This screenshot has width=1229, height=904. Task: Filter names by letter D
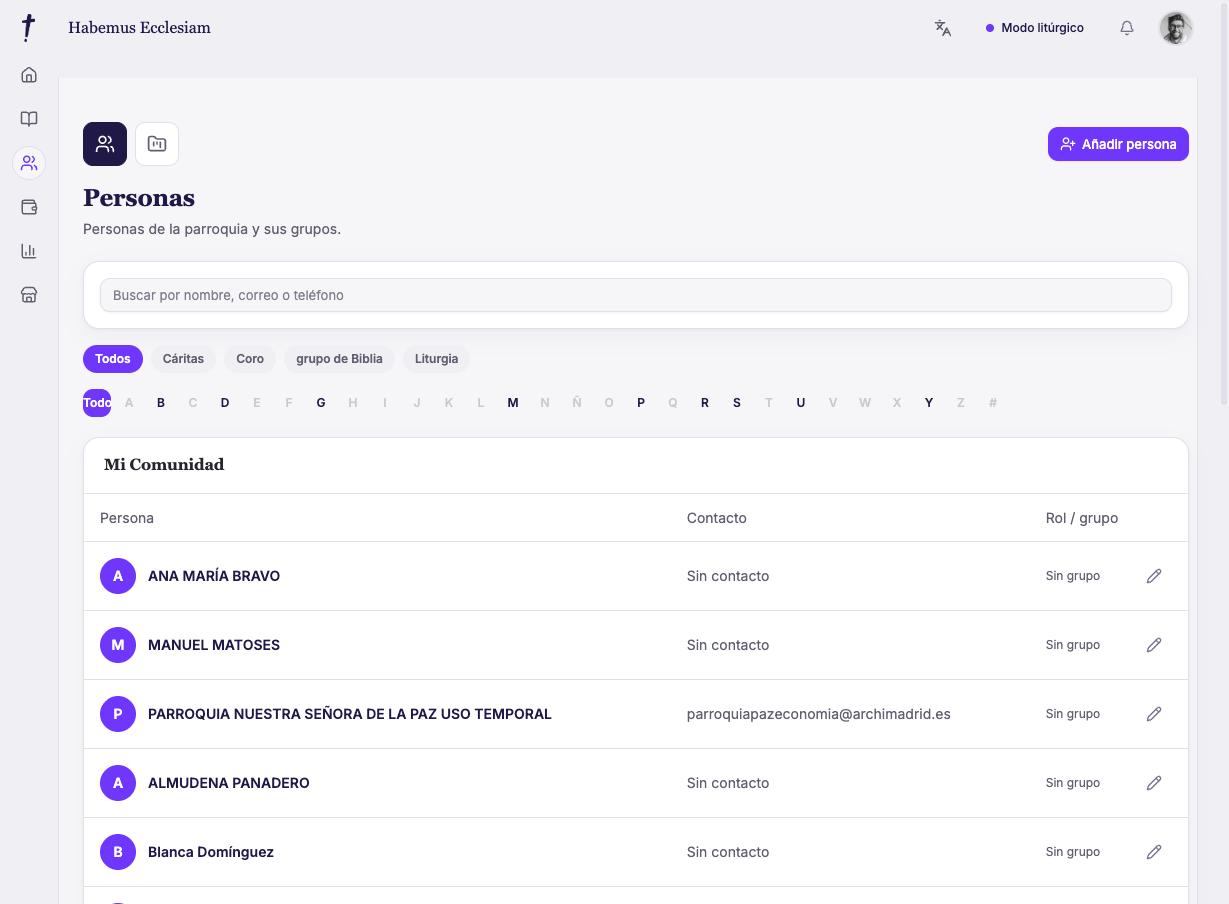pyautogui.click(x=225, y=403)
